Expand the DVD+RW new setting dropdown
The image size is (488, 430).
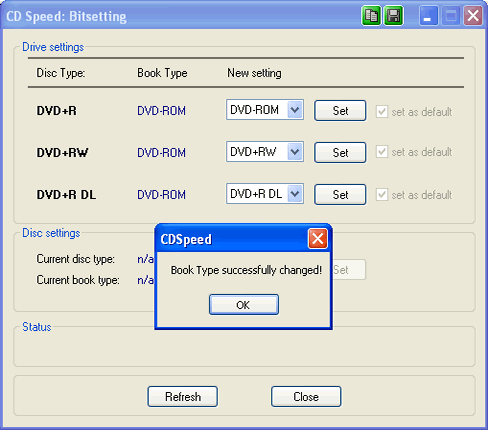click(295, 152)
